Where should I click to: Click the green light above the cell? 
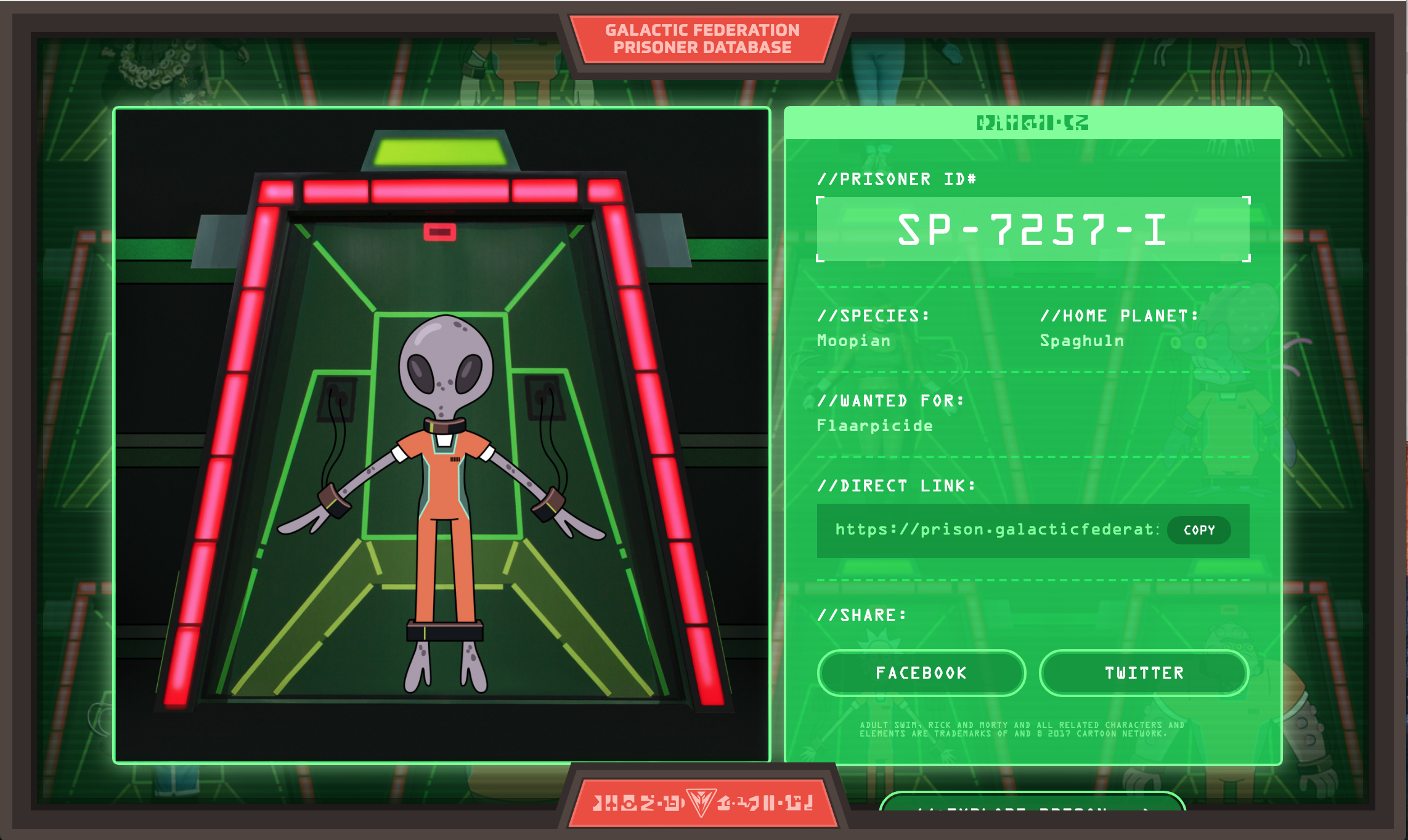(440, 152)
